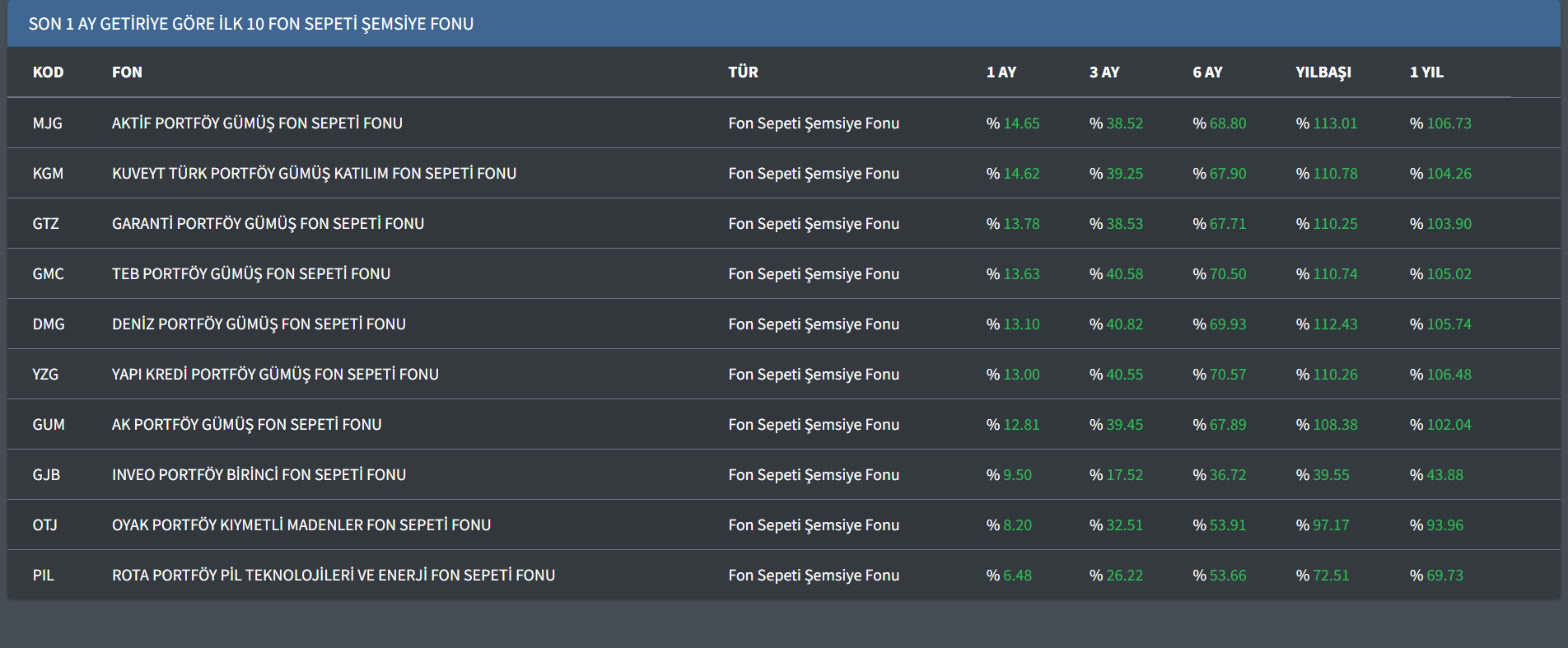Open OYAK PORTFÖY KIYMETLİ MADENLER fund
Viewport: 1568px width, 648px height.
pyautogui.click(x=301, y=525)
